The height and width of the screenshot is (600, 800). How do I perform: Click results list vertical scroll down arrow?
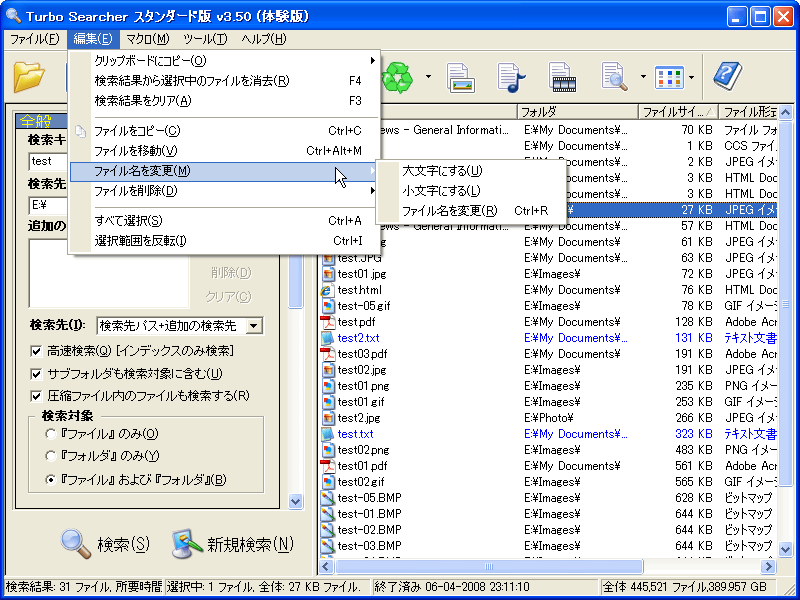(x=786, y=549)
